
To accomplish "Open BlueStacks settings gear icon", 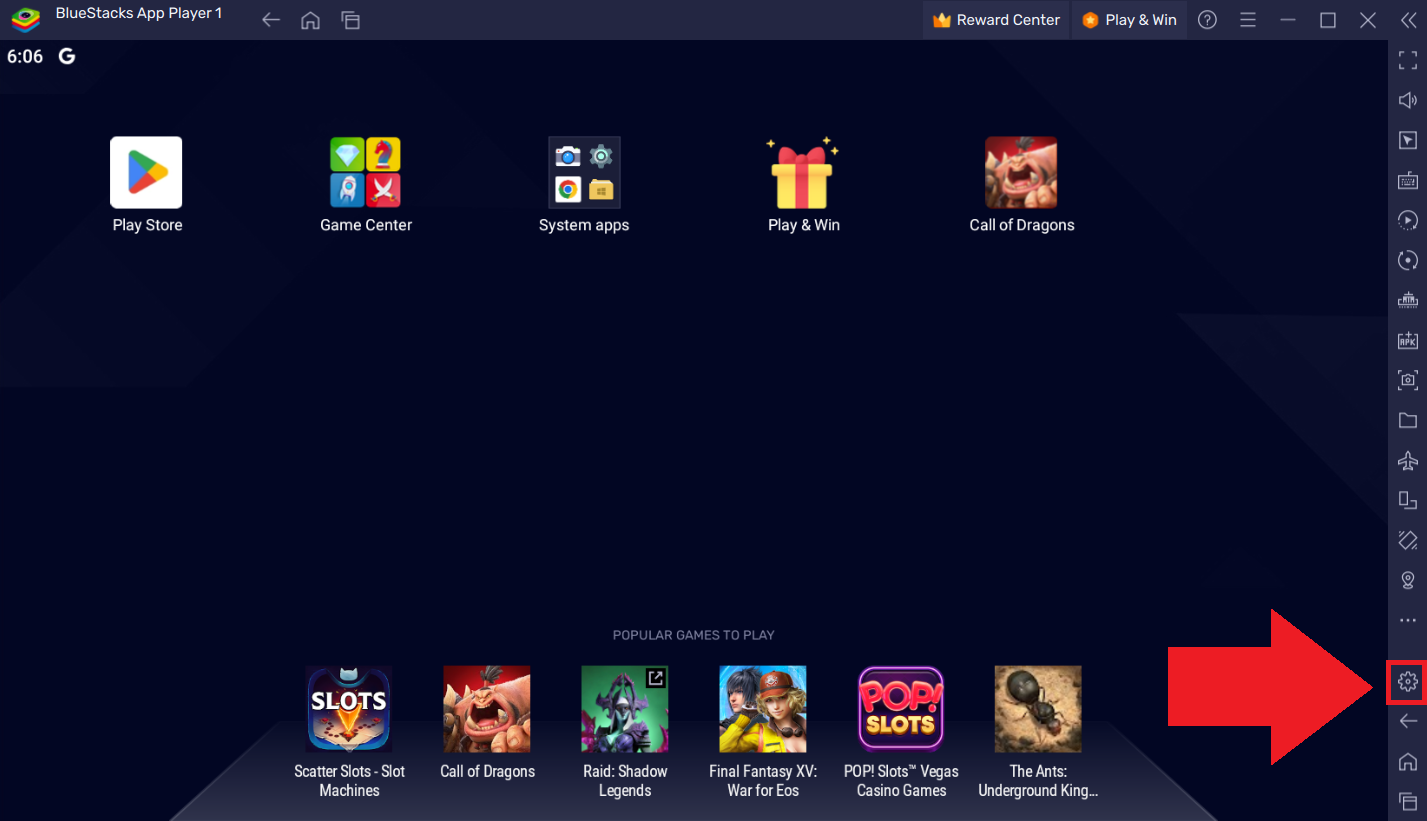I will pos(1408,682).
